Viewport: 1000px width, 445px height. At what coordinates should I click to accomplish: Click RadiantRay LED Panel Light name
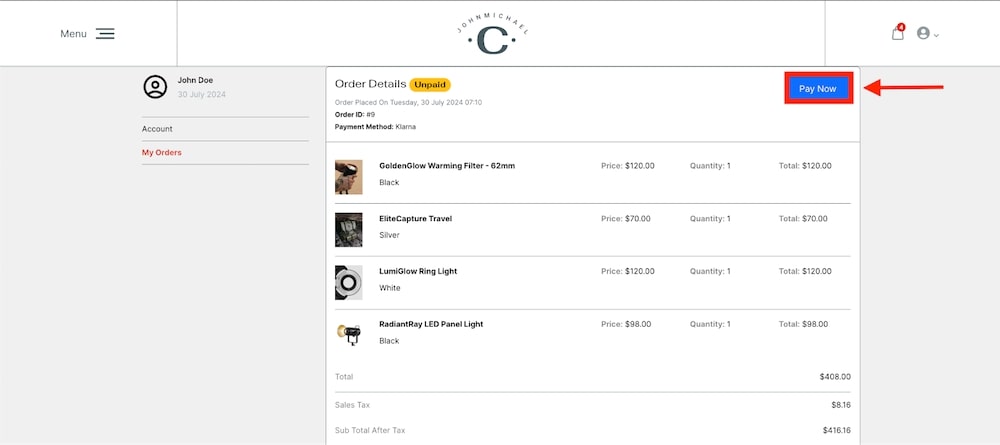[x=431, y=324]
